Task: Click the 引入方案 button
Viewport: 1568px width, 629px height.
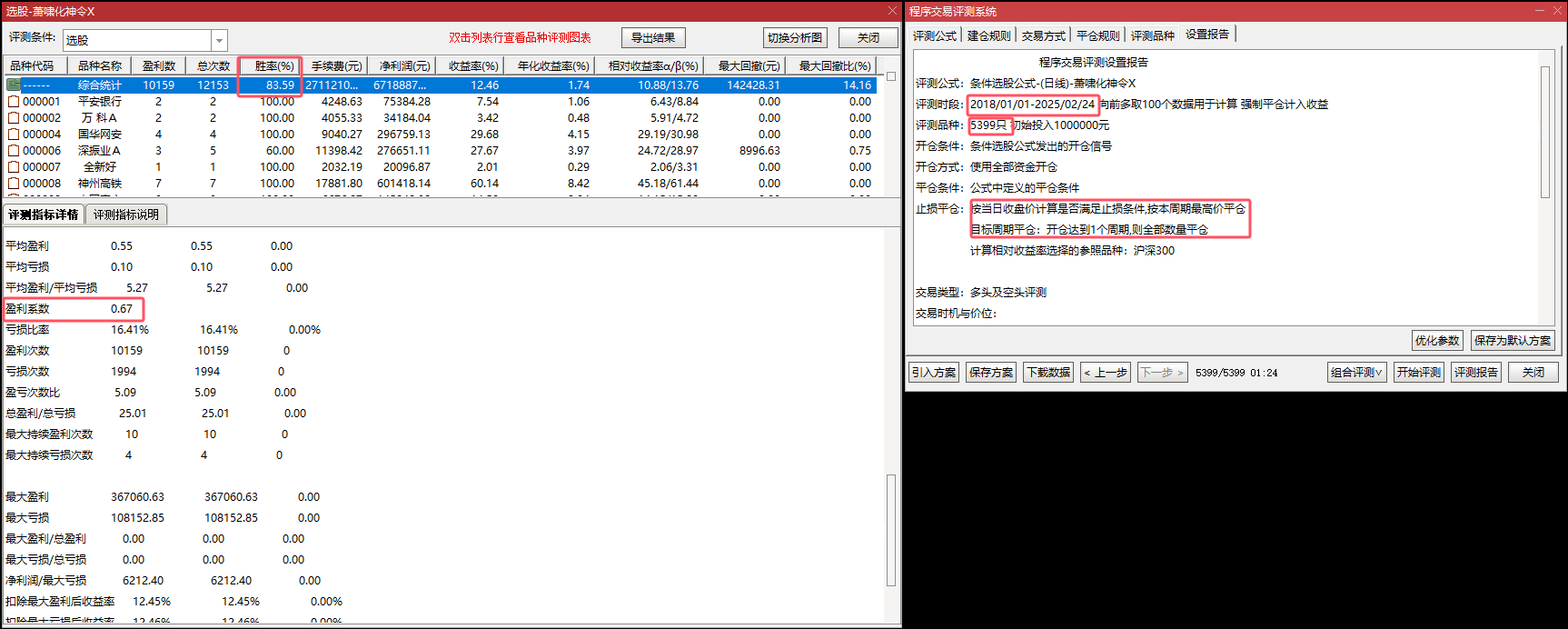Action: coord(934,372)
